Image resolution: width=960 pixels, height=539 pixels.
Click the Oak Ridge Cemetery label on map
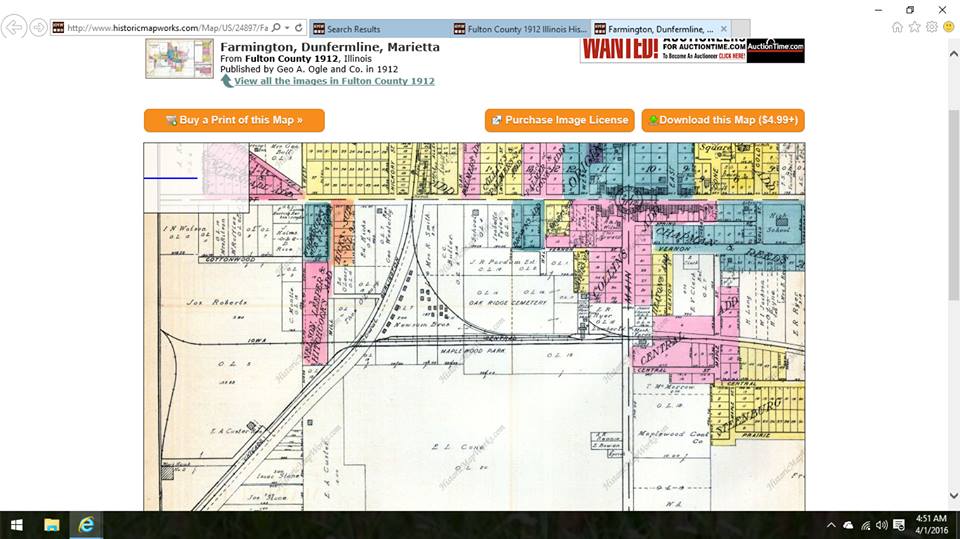508,303
